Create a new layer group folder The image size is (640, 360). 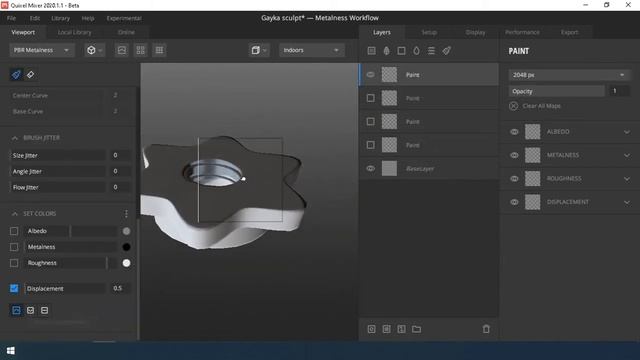(416, 329)
